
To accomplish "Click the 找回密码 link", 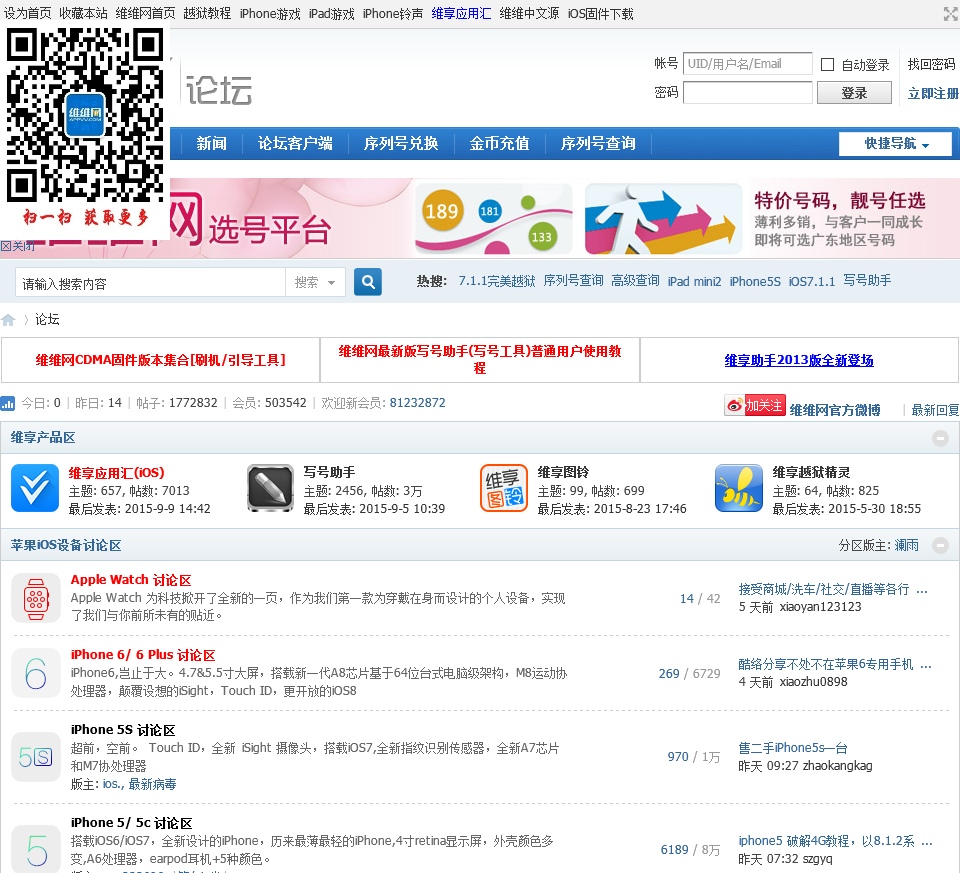I will [931, 64].
